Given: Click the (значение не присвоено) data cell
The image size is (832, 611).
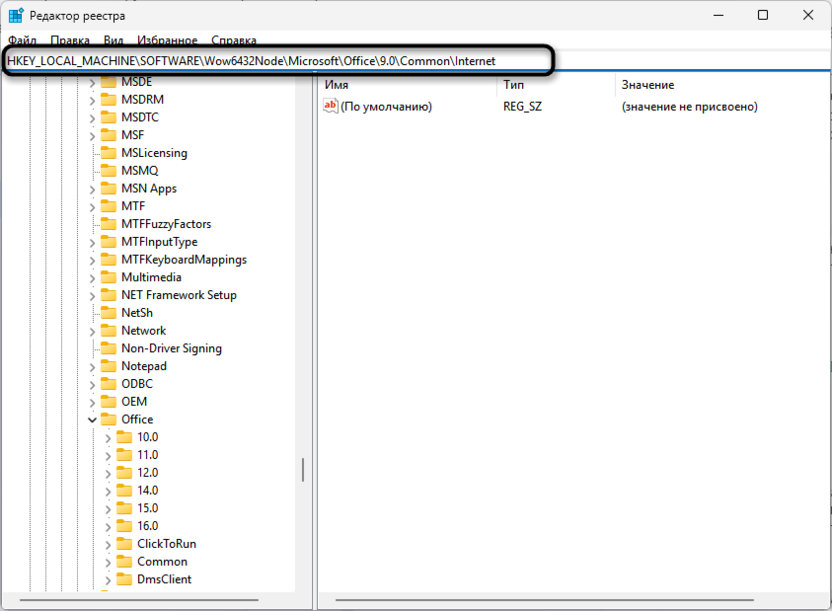Looking at the screenshot, I should pyautogui.click(x=689, y=107).
